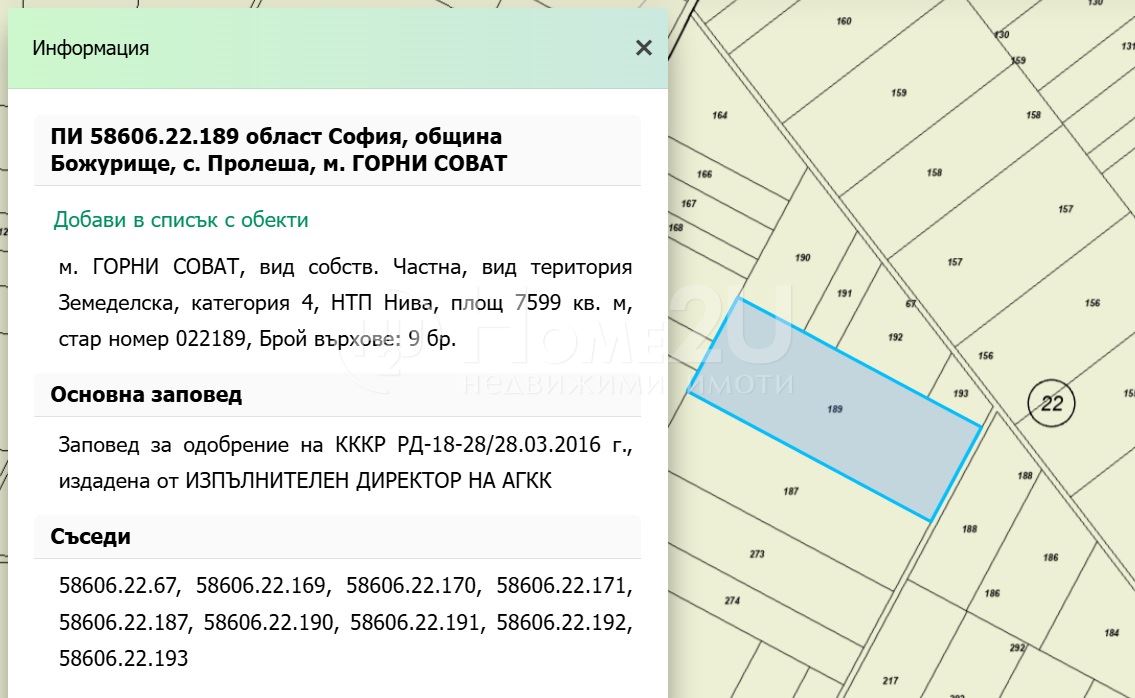The height and width of the screenshot is (698, 1135).
Task: Close the Информация panel
Action: 644,48
